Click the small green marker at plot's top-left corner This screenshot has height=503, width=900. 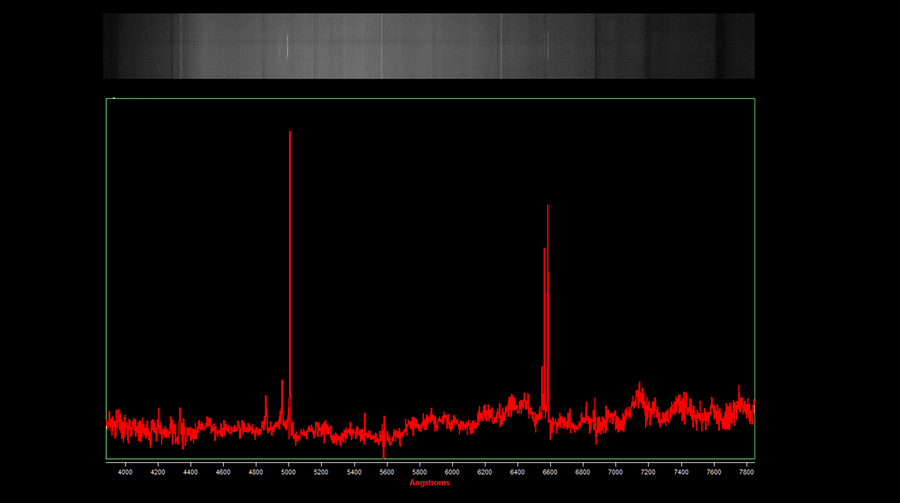114,98
